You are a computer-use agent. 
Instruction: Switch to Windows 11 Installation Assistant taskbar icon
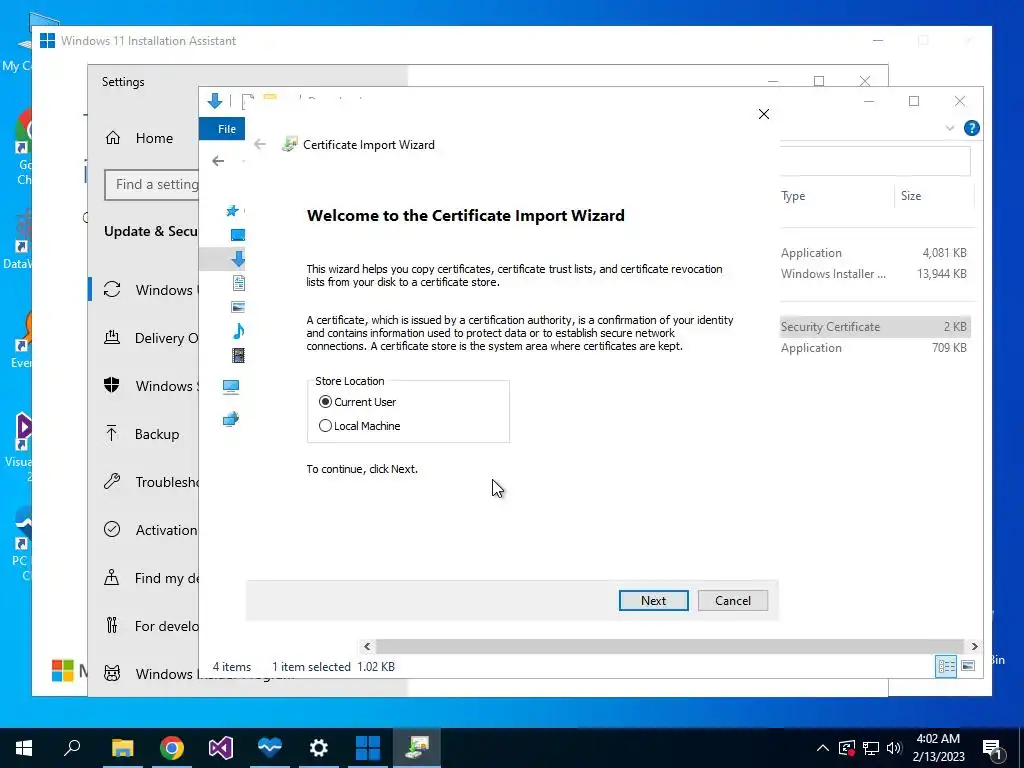point(368,748)
